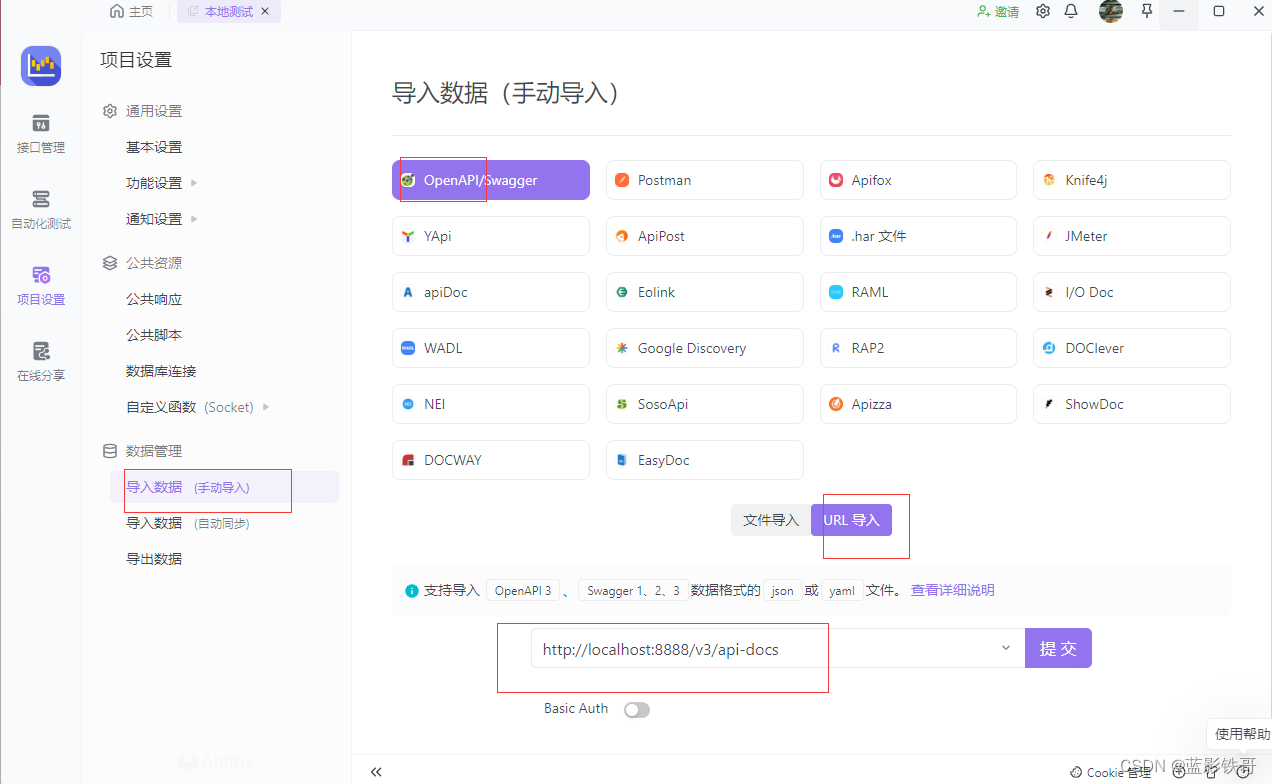Choose RAML import format
1272x784 pixels.
919,292
